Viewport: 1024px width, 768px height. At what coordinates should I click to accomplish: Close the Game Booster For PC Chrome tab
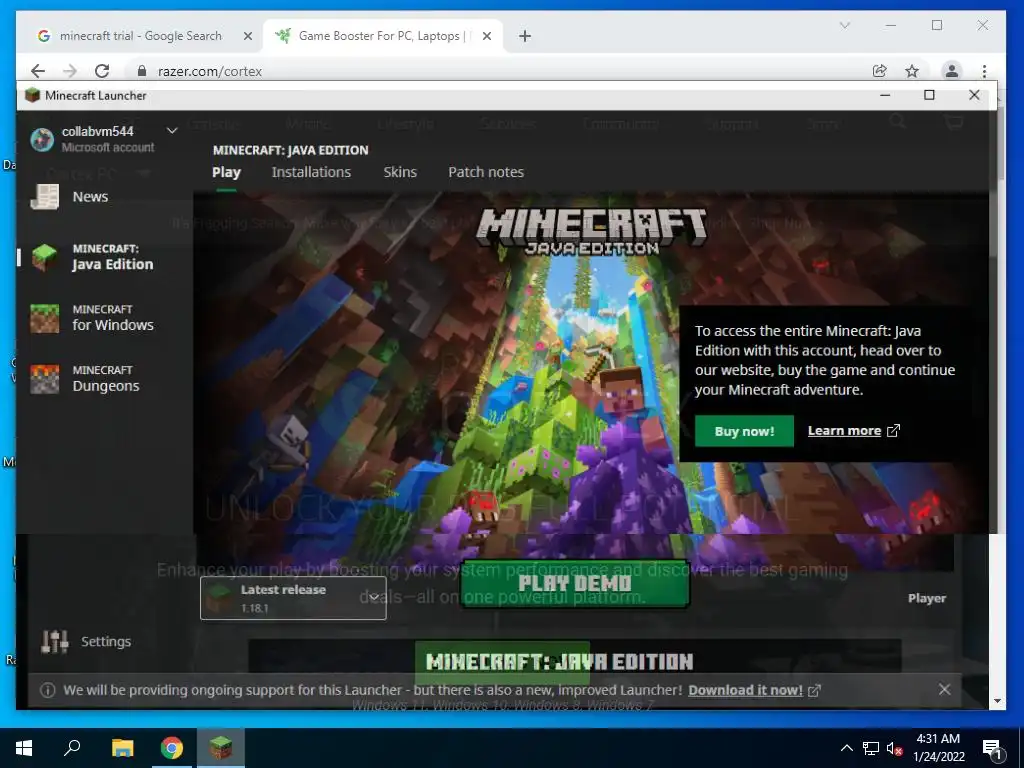[x=487, y=36]
